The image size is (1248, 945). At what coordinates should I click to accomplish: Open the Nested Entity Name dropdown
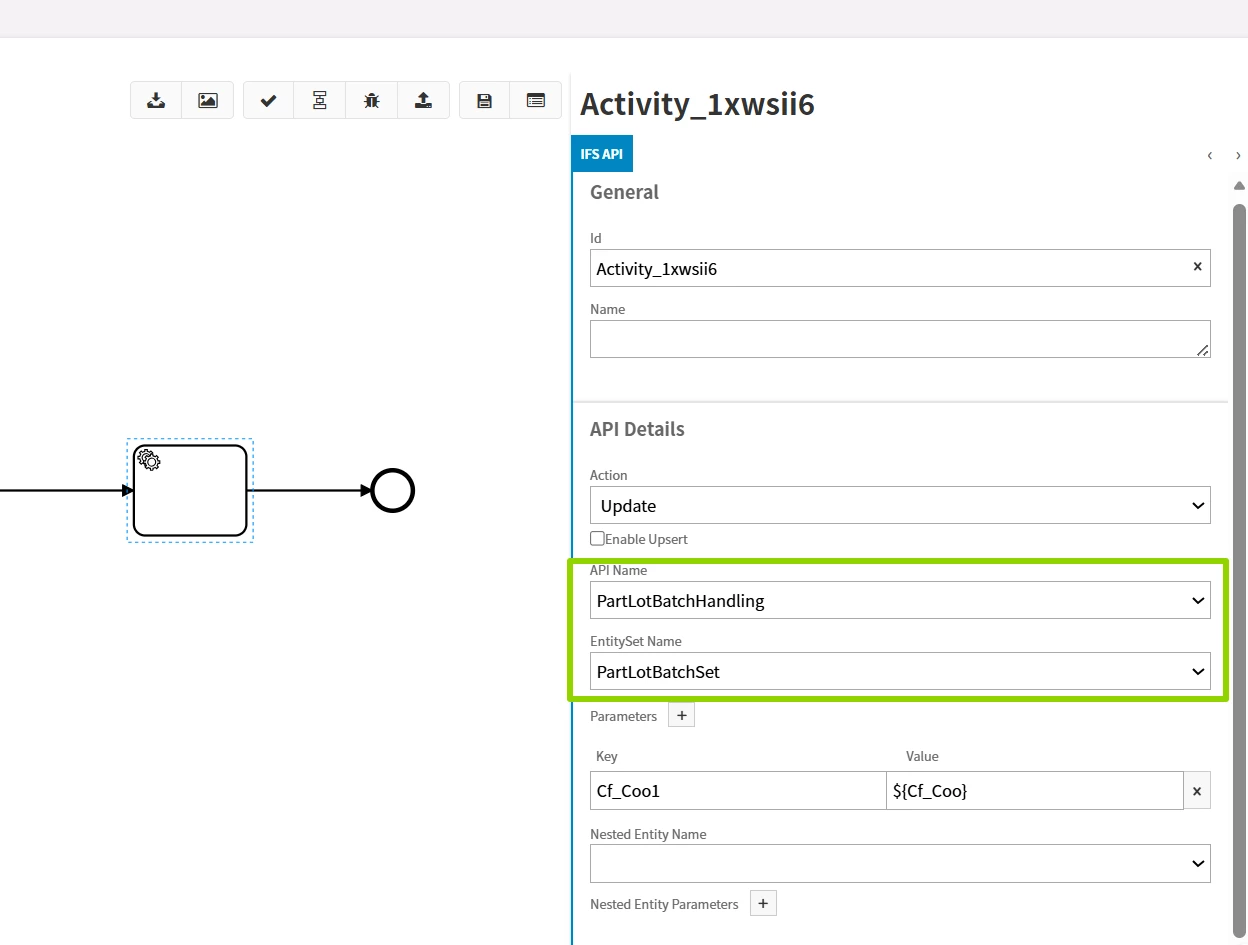click(x=900, y=864)
